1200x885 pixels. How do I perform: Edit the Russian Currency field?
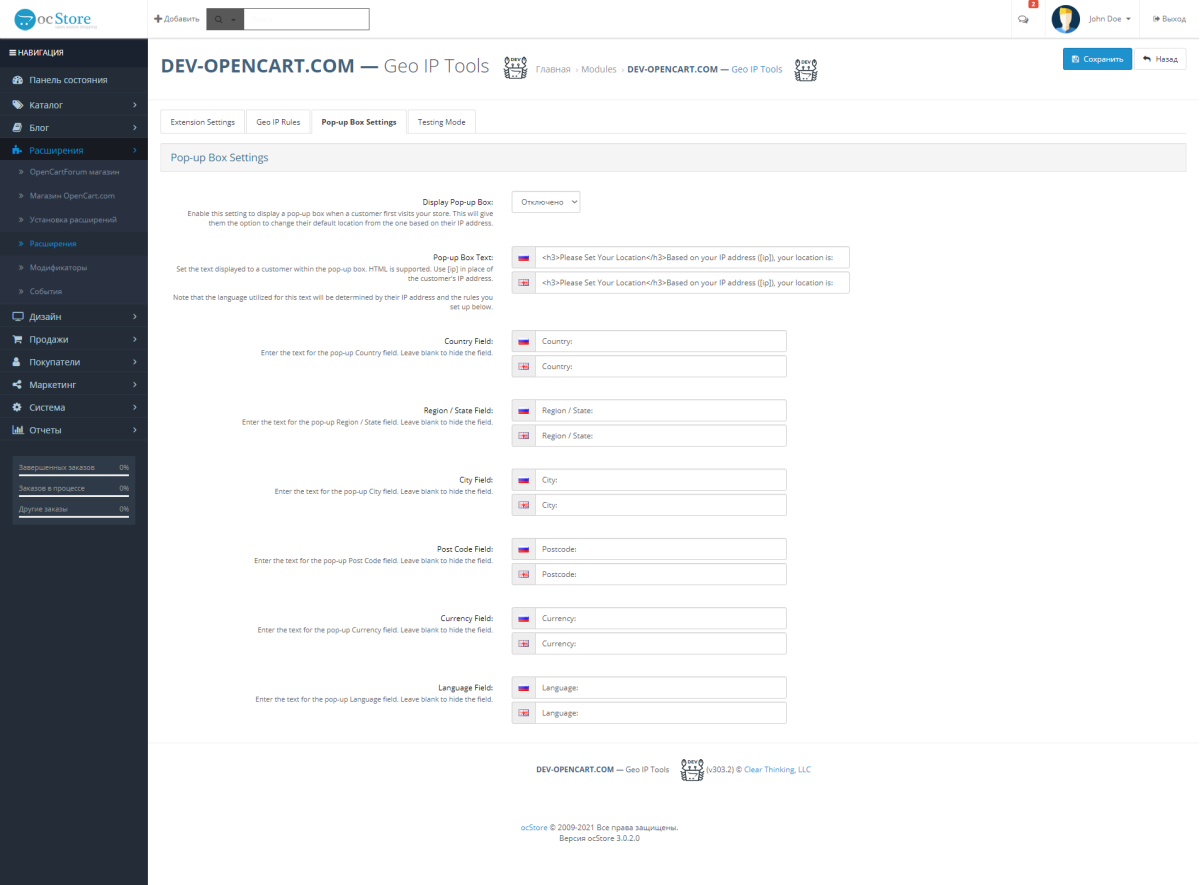(661, 618)
